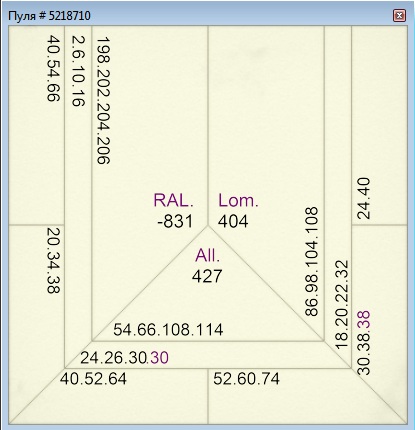Click the 20.34.38 entry on left
Image resolution: width=415 pixels, height=430 pixels.
[53, 261]
